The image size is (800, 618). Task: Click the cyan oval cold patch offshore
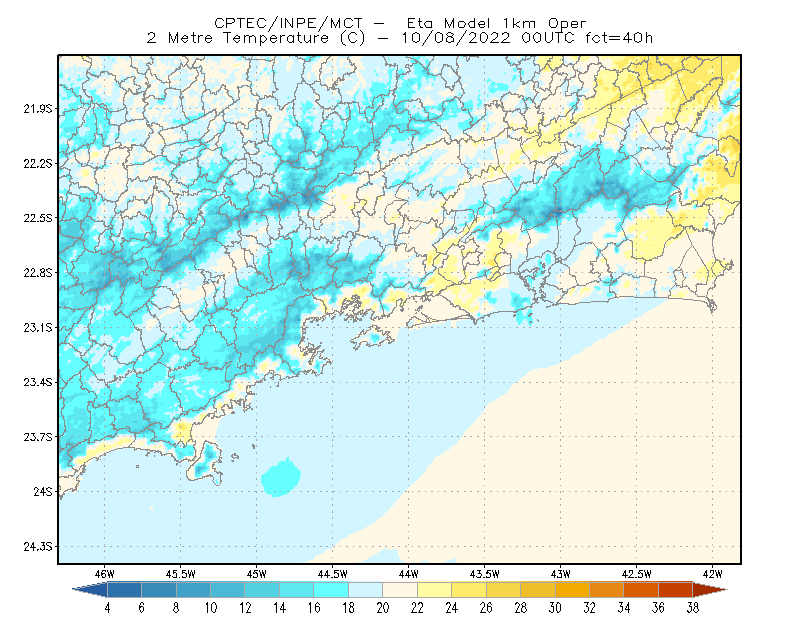click(x=281, y=478)
